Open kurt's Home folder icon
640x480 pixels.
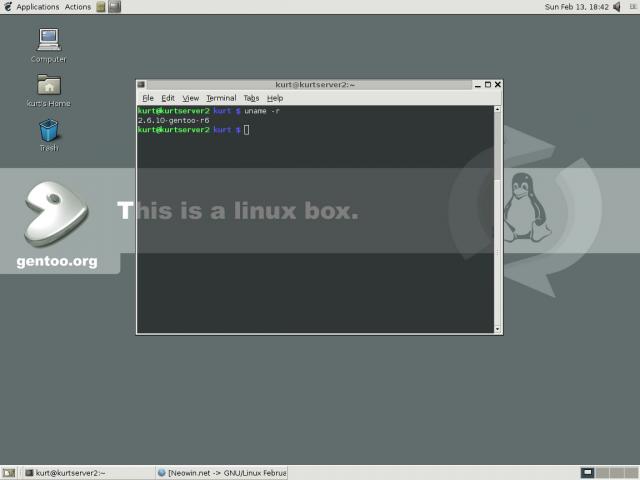point(49,90)
